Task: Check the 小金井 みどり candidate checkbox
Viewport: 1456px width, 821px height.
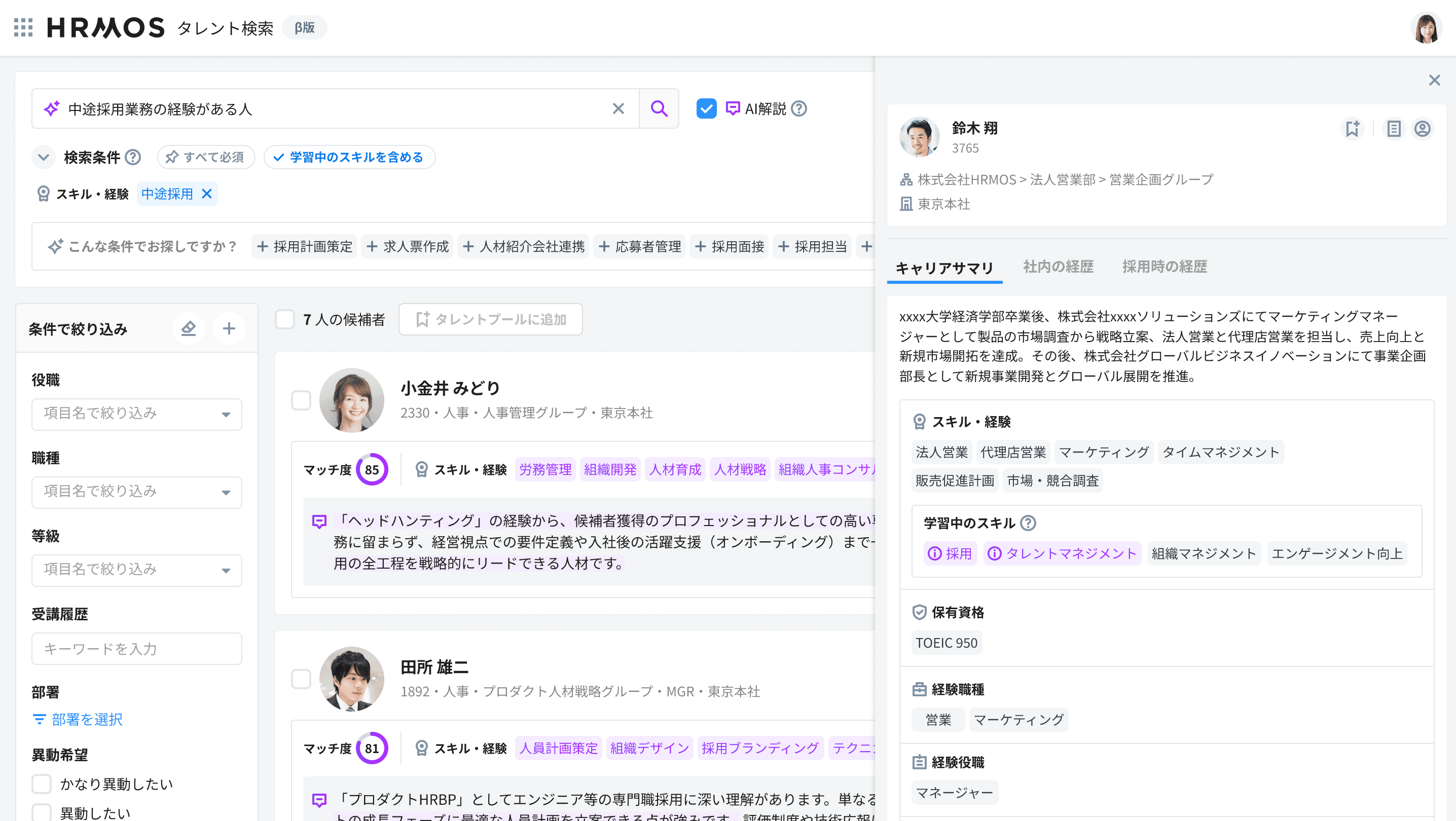Action: 301,400
